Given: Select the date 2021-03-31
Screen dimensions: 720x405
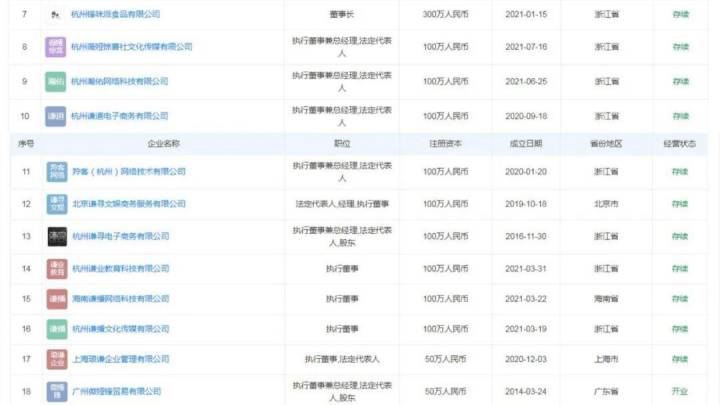Looking at the screenshot, I should (526, 268).
